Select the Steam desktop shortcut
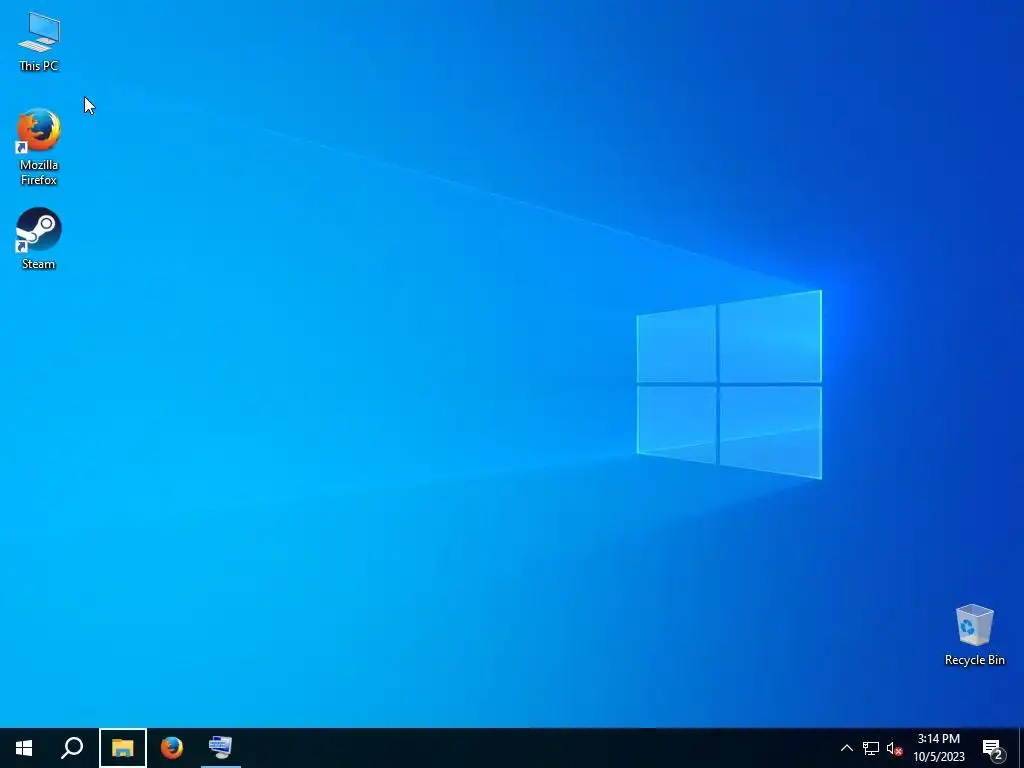The width and height of the screenshot is (1024, 768). click(x=39, y=238)
